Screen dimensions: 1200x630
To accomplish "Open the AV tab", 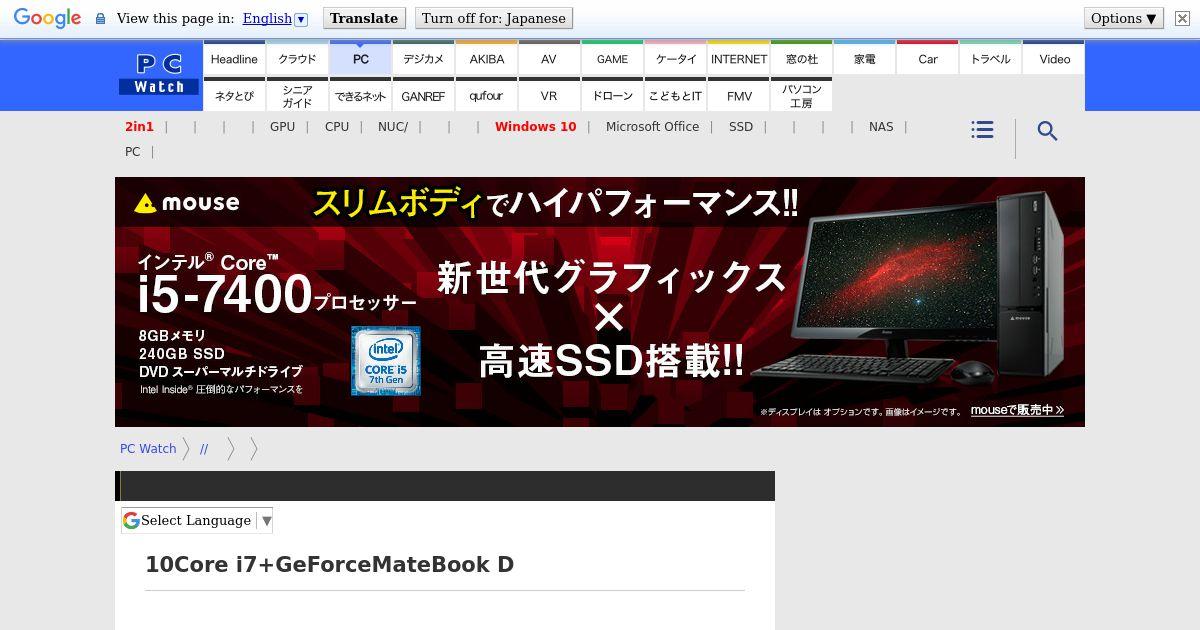I will click(x=549, y=58).
